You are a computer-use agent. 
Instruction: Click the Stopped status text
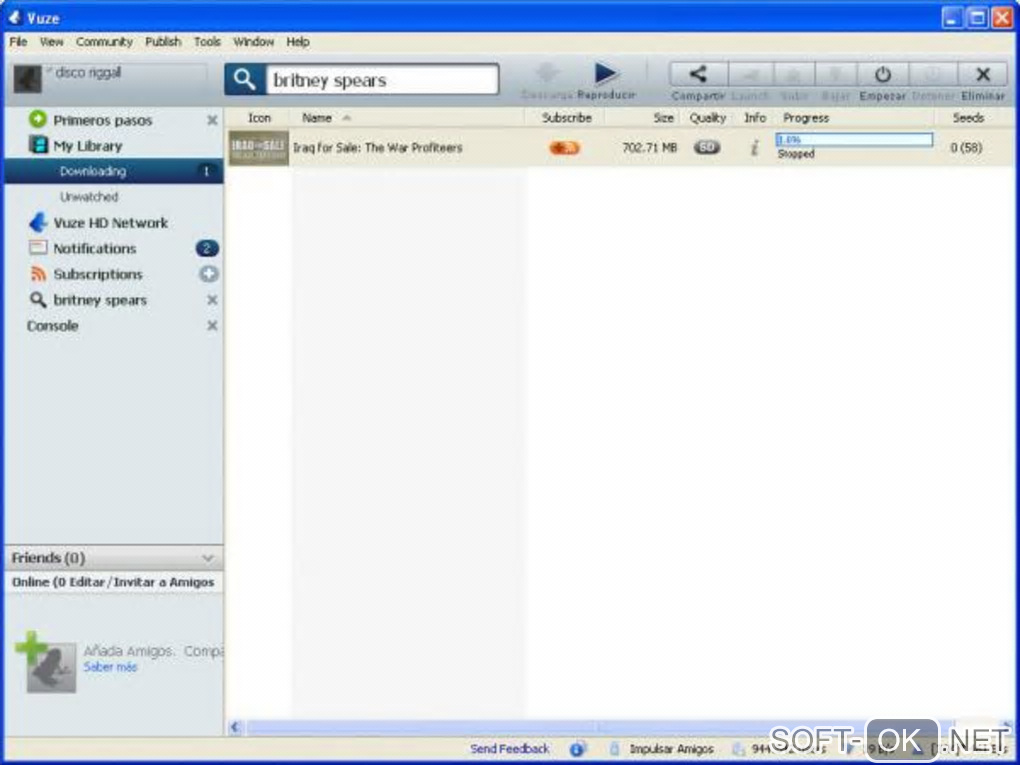pyautogui.click(x=796, y=154)
